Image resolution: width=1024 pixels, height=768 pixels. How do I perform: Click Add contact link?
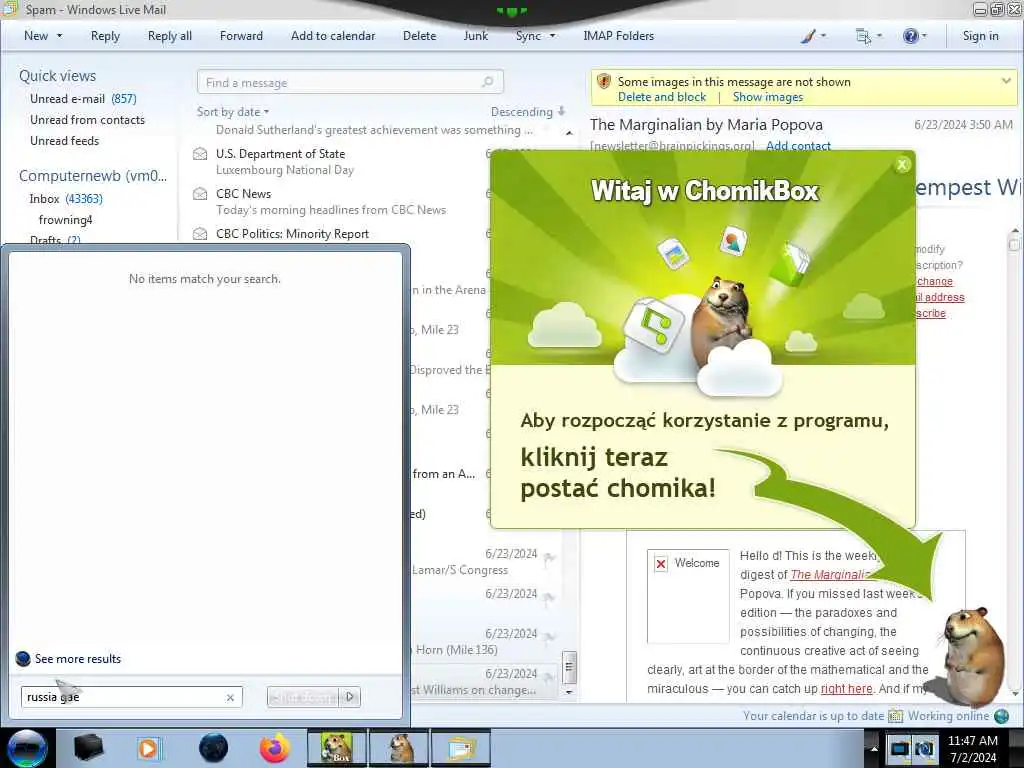click(798, 146)
